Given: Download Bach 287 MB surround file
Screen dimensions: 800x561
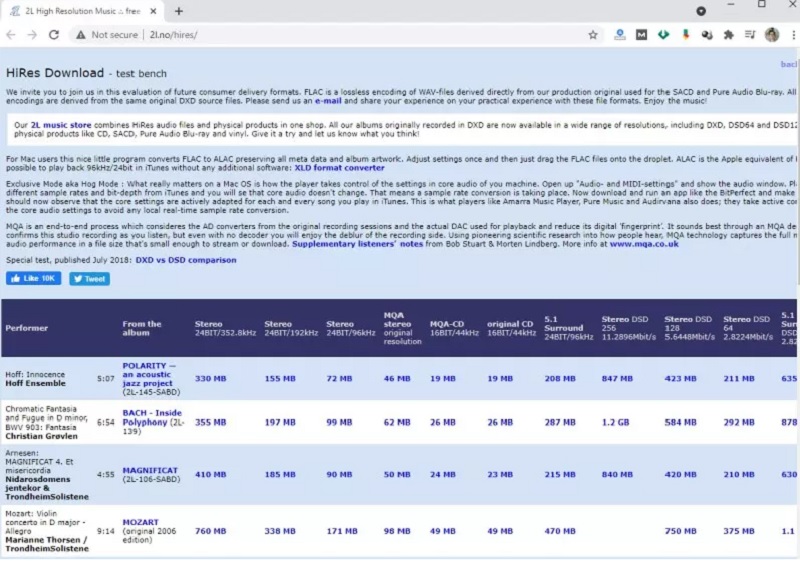Looking at the screenshot, I should (560, 423).
